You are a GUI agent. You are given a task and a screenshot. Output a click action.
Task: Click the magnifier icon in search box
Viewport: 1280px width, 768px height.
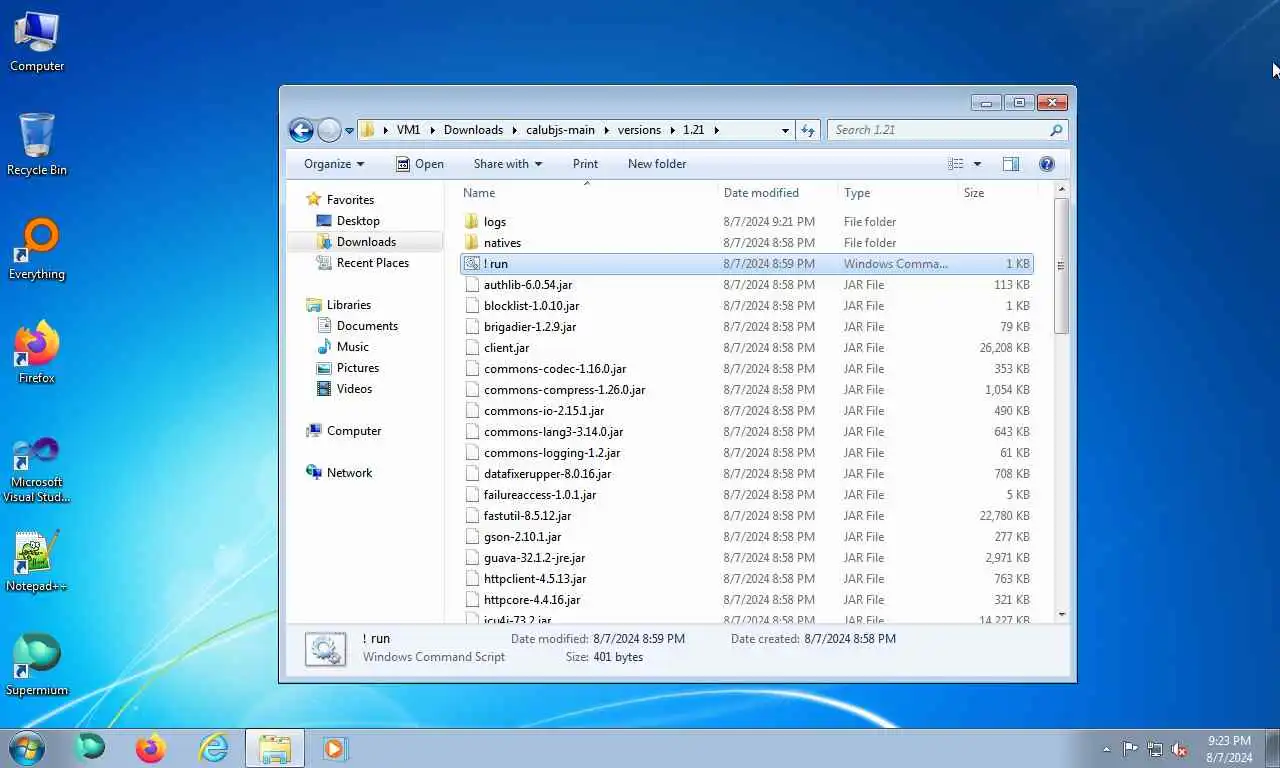click(1056, 130)
